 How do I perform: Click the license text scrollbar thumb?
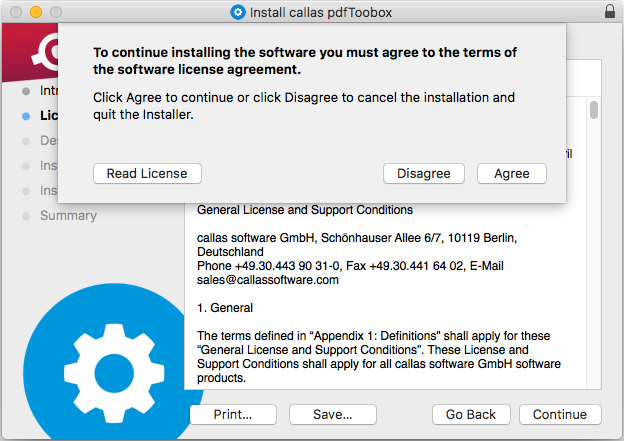(x=594, y=110)
